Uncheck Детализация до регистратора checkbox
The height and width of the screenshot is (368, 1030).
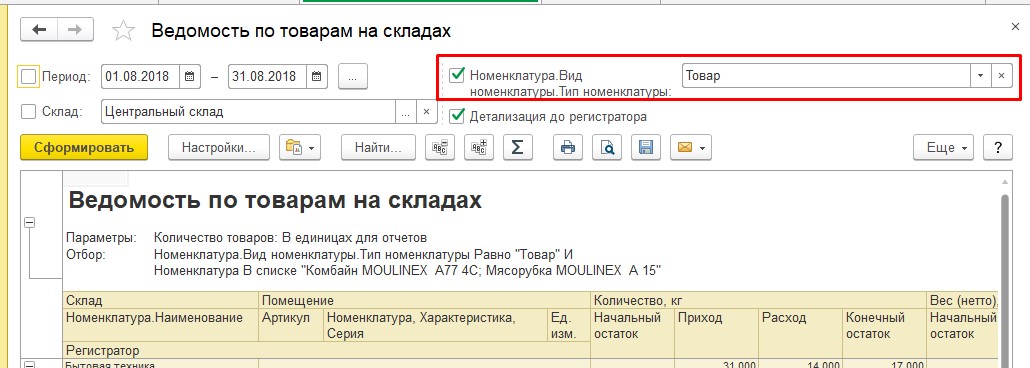(458, 116)
